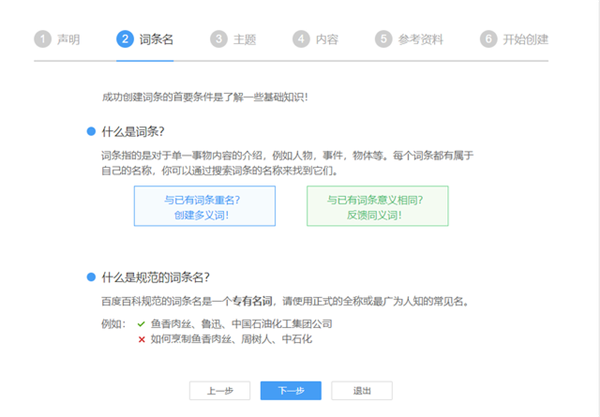Open the 参考资料 step

(409, 39)
